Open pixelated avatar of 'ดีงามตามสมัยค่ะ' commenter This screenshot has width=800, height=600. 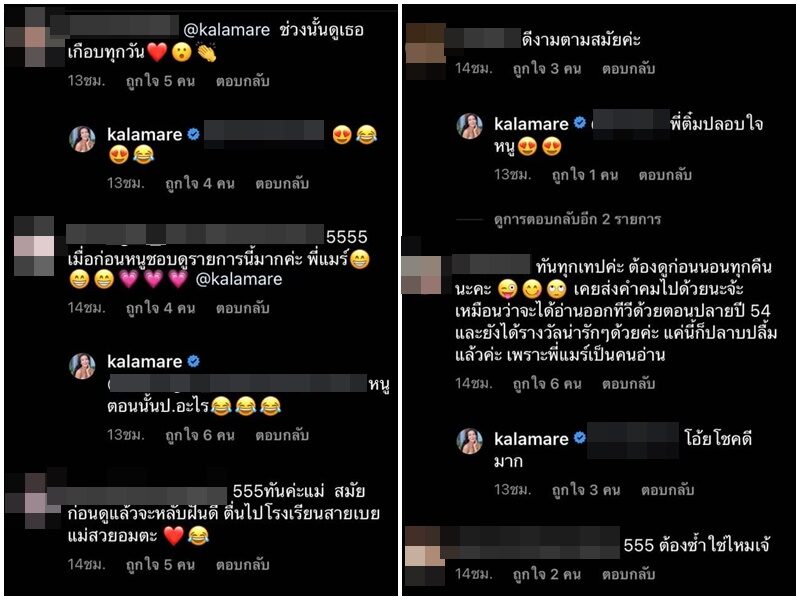pos(426,51)
